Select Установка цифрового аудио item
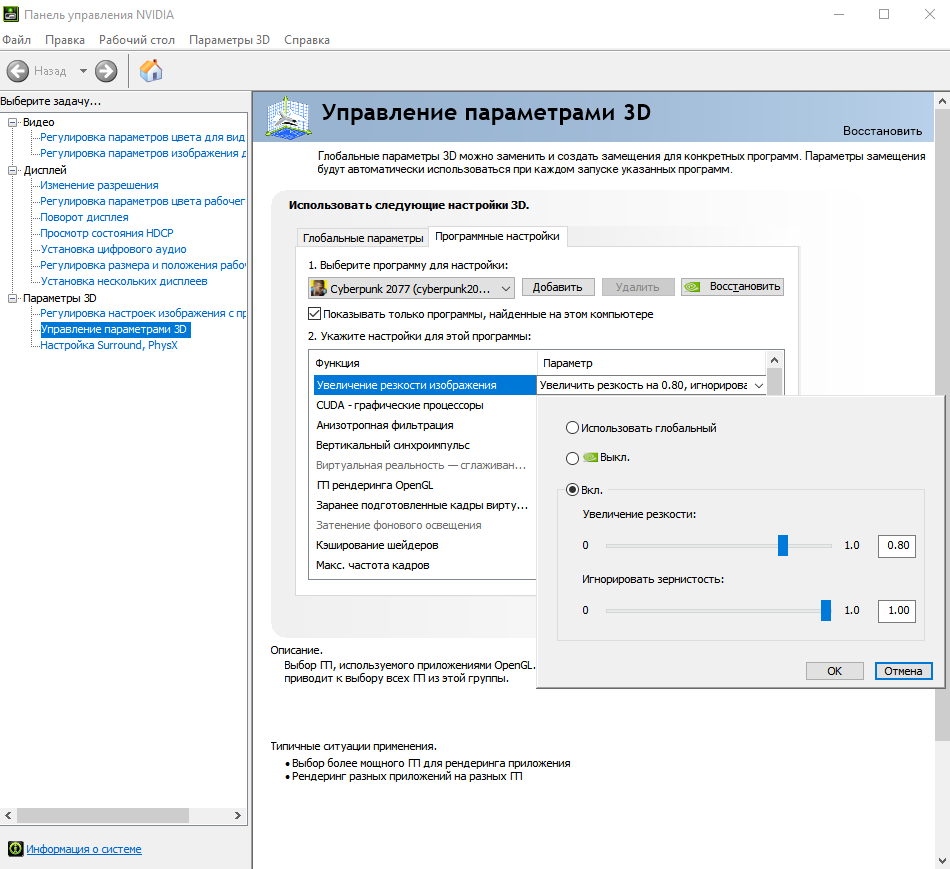Screen dimensions: 950x869 113,249
